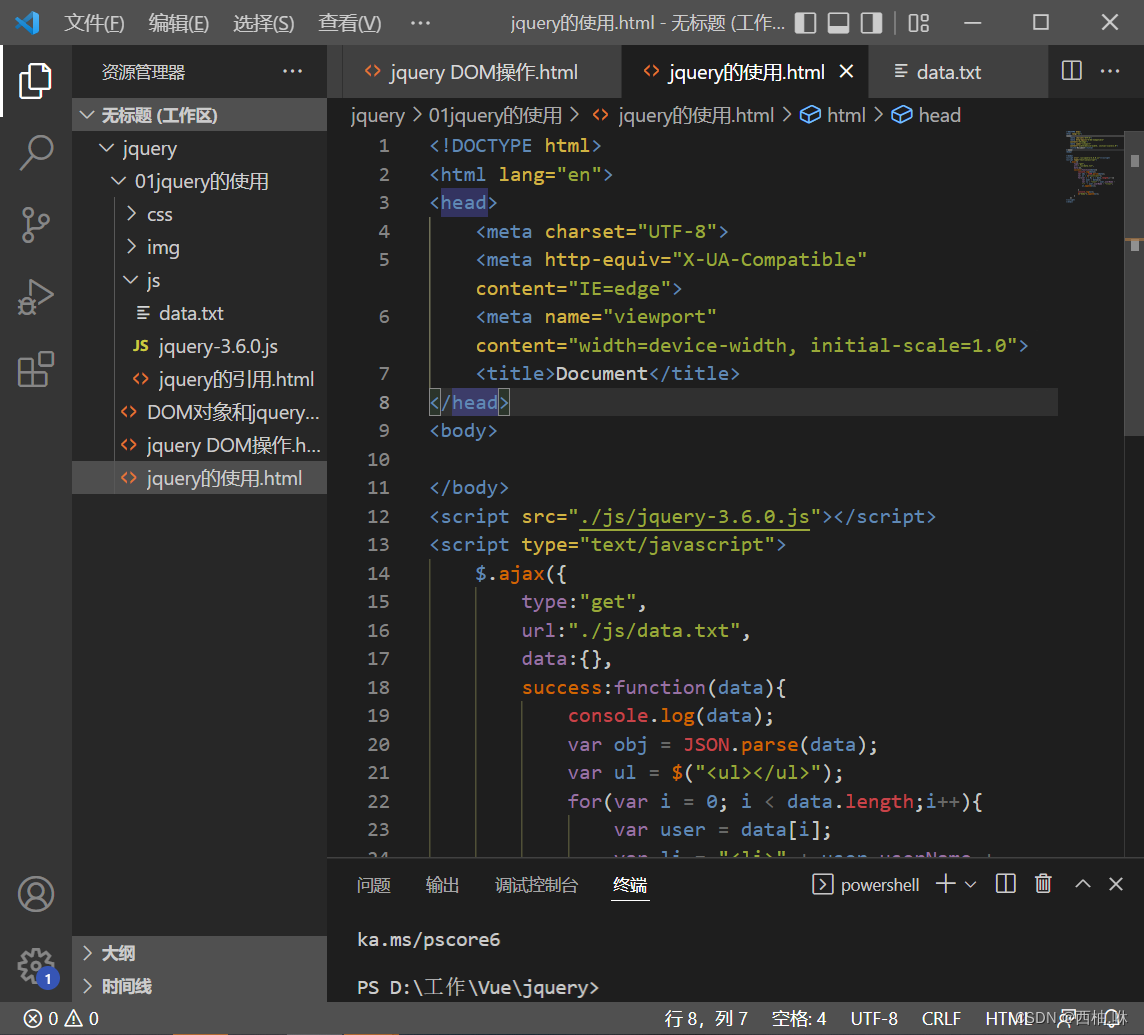Click the Accounts icon above settings
This screenshot has height=1035, width=1144.
[x=36, y=893]
